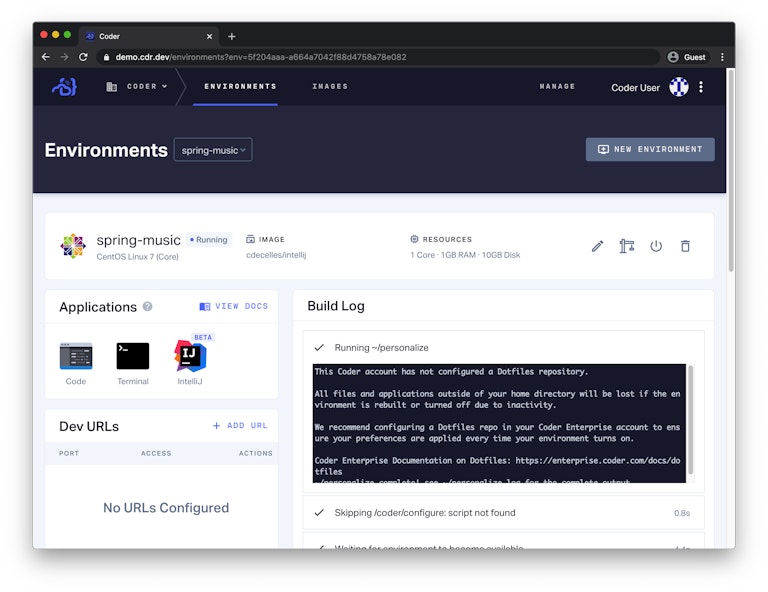The width and height of the screenshot is (768, 592).
Task: Open the MANAGE menu
Action: [557, 86]
